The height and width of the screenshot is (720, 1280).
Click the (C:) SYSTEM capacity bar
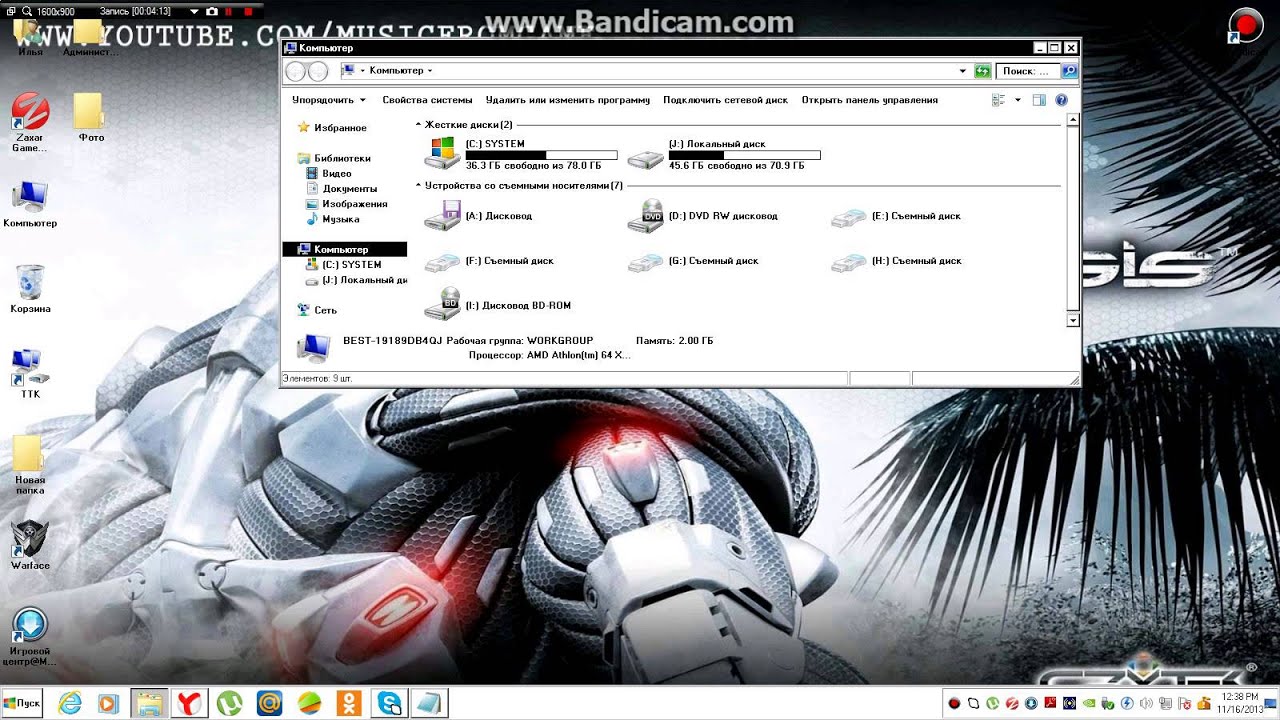point(541,155)
